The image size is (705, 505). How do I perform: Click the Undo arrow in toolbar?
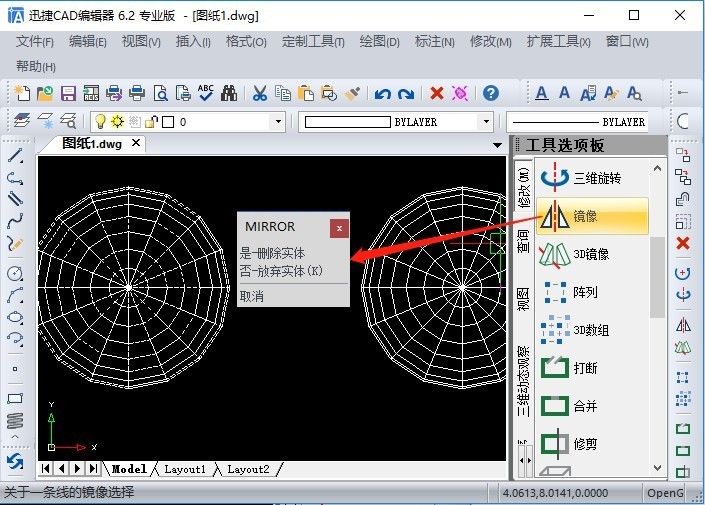coord(383,94)
